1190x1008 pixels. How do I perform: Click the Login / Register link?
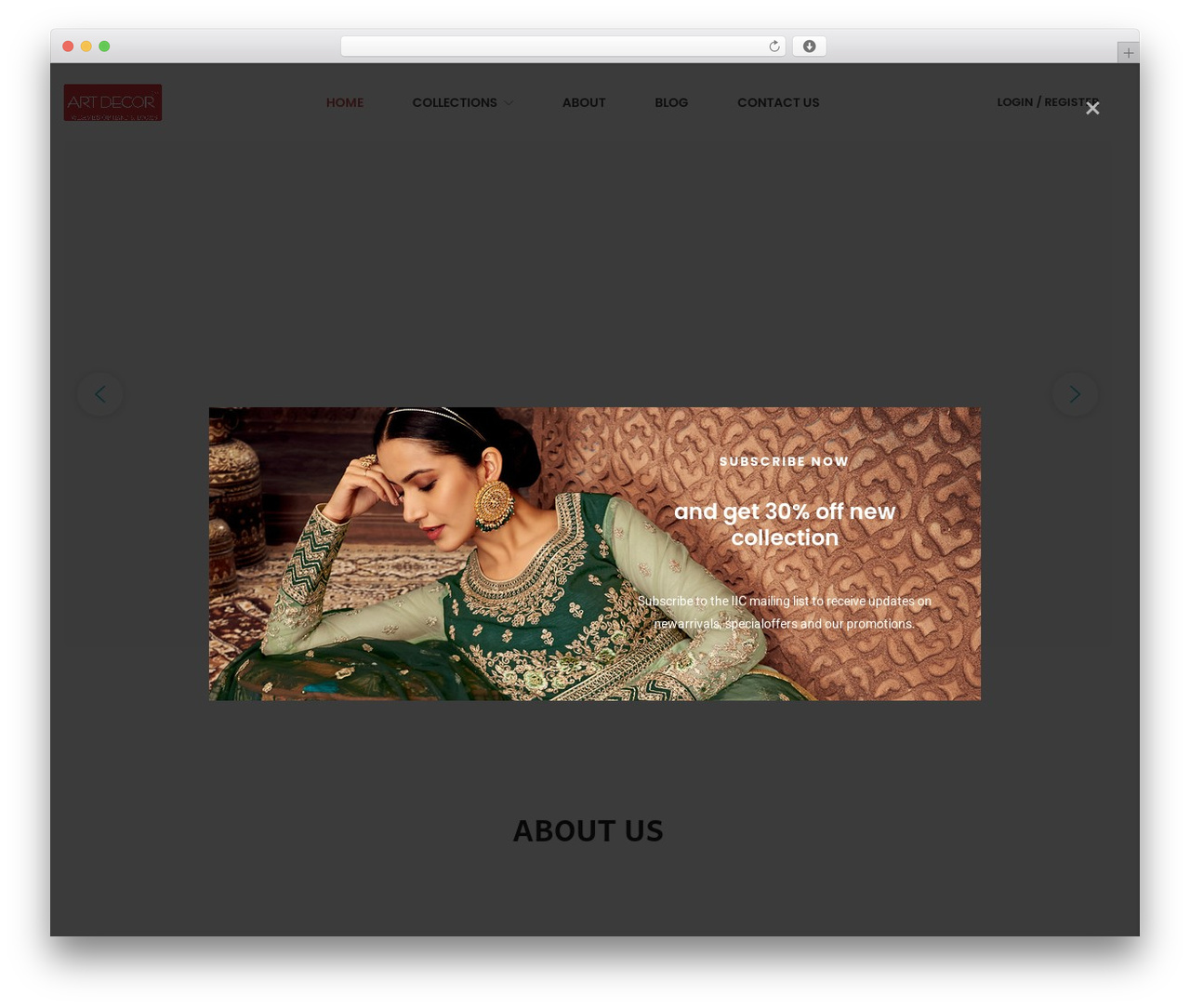point(1048,101)
